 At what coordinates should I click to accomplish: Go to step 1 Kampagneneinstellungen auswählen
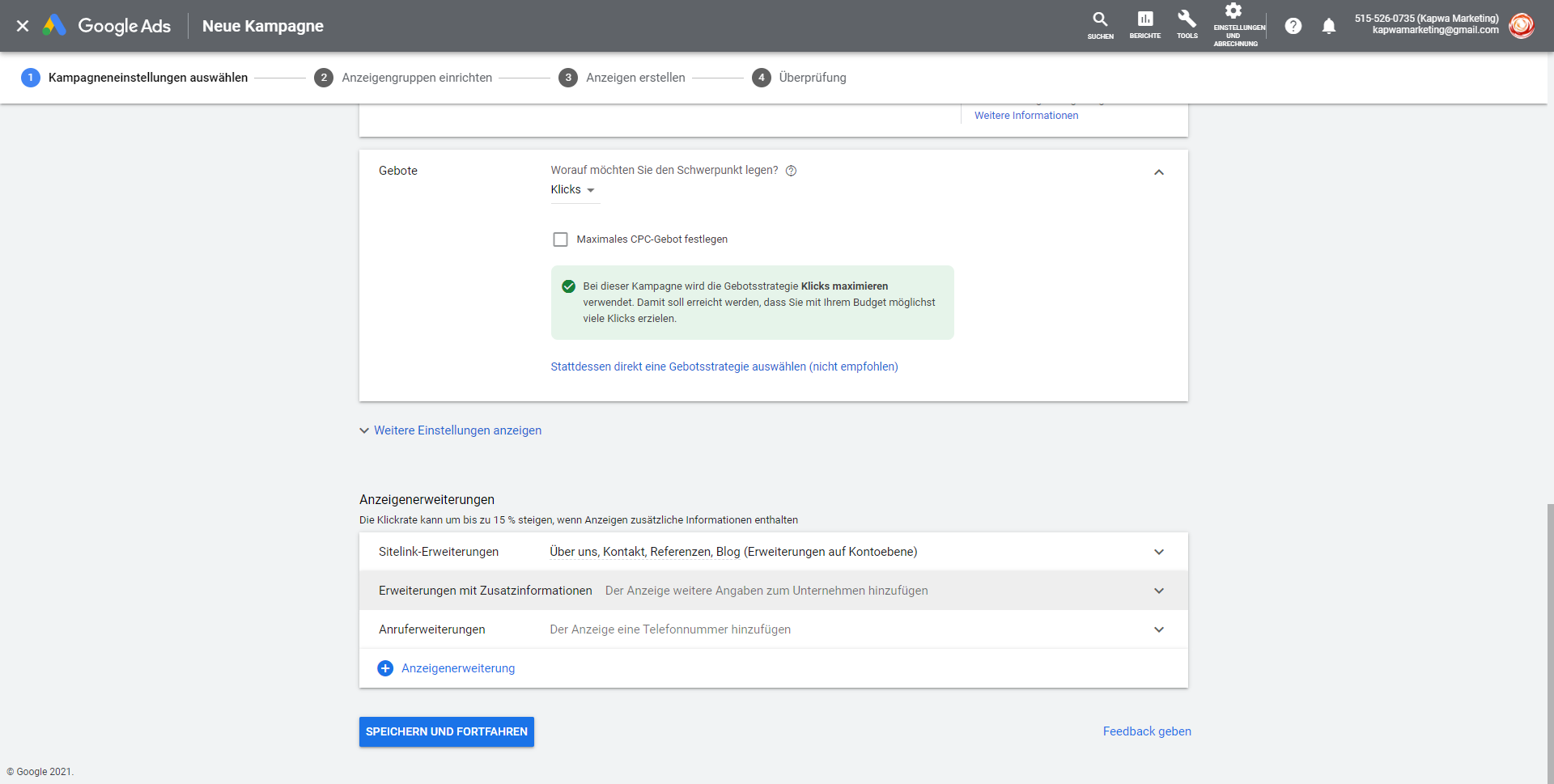(134, 78)
